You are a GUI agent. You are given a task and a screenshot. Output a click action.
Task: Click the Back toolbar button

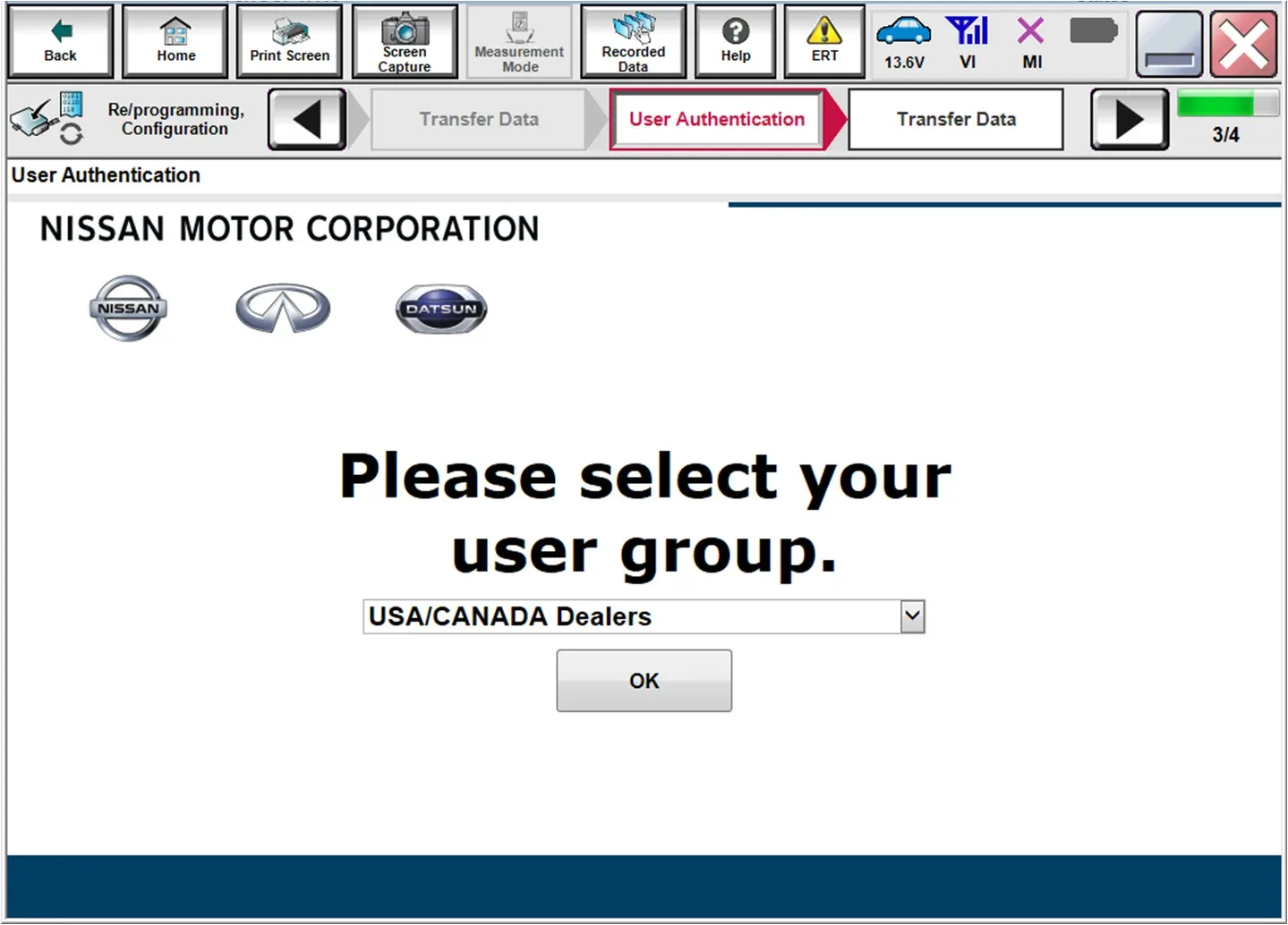click(x=60, y=41)
